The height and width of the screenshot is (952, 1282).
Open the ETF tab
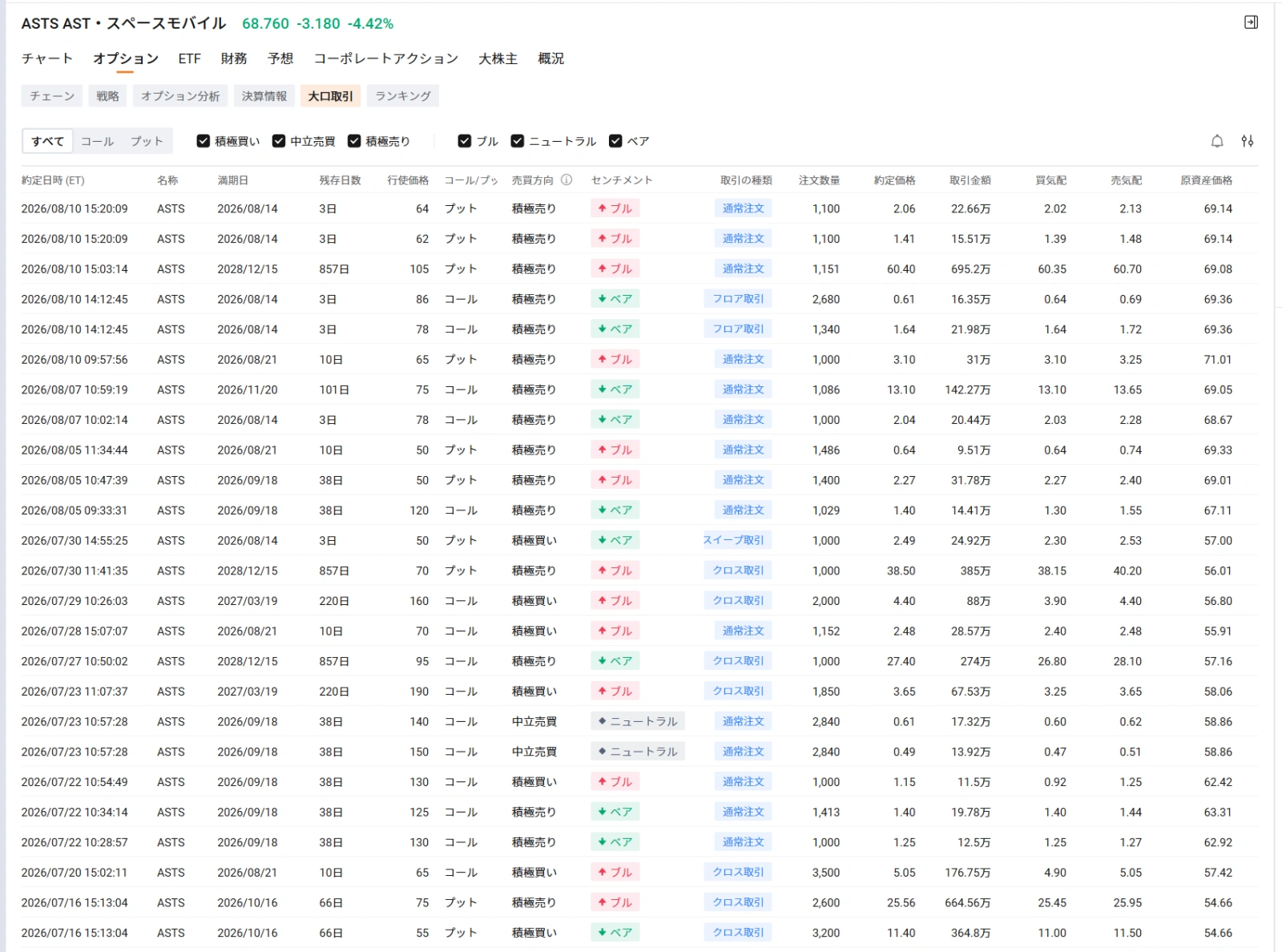pyautogui.click(x=189, y=58)
